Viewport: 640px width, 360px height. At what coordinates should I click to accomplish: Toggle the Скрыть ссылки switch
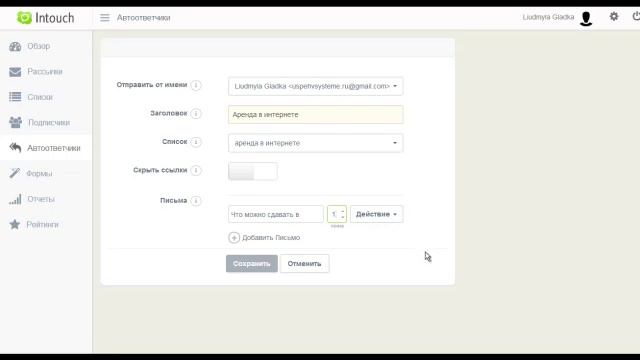coord(253,171)
